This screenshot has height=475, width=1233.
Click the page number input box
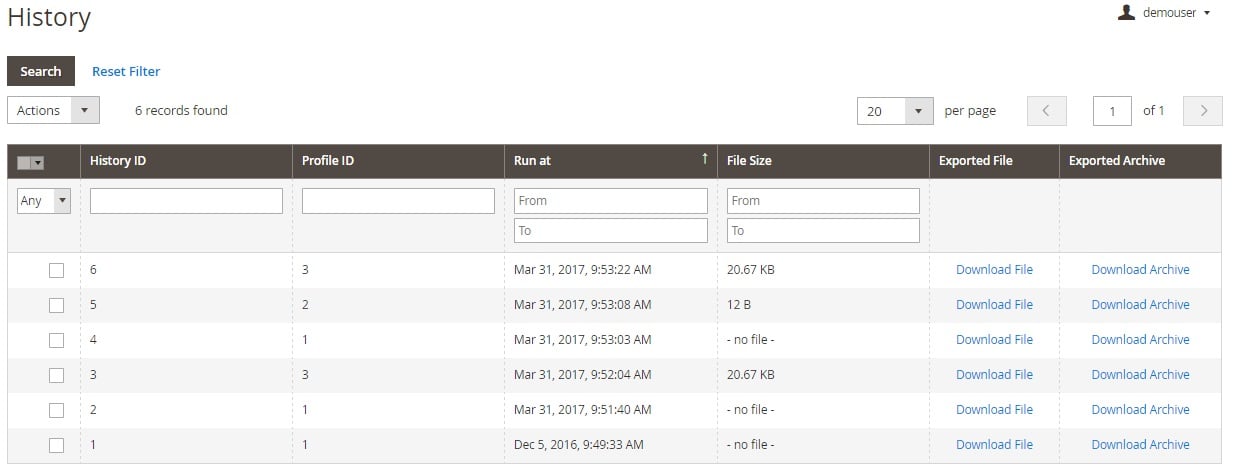pyautogui.click(x=1112, y=111)
